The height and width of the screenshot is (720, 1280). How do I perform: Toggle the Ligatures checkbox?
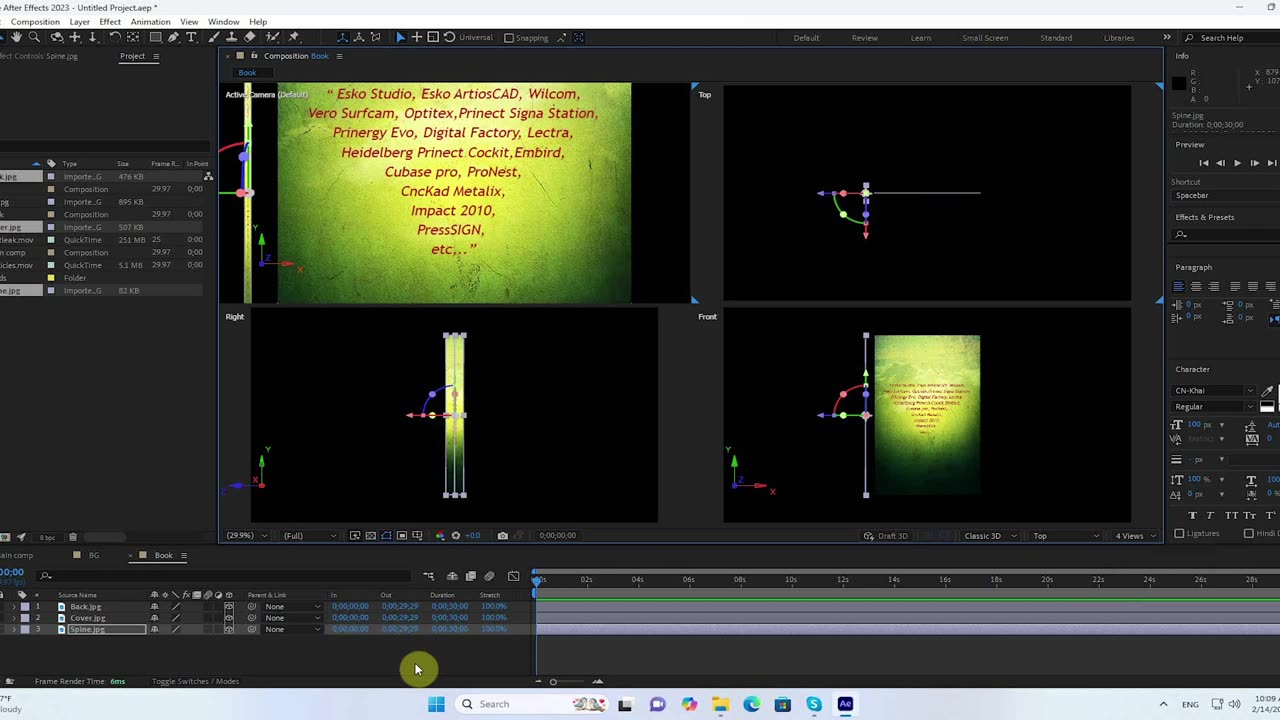coord(1179,534)
